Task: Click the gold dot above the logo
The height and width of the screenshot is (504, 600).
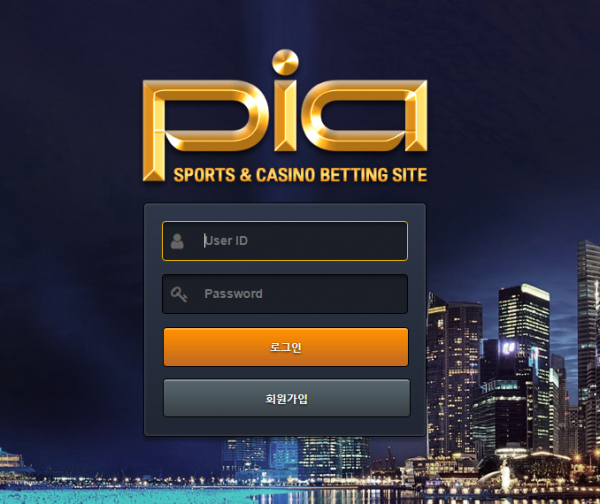Action: tap(285, 62)
